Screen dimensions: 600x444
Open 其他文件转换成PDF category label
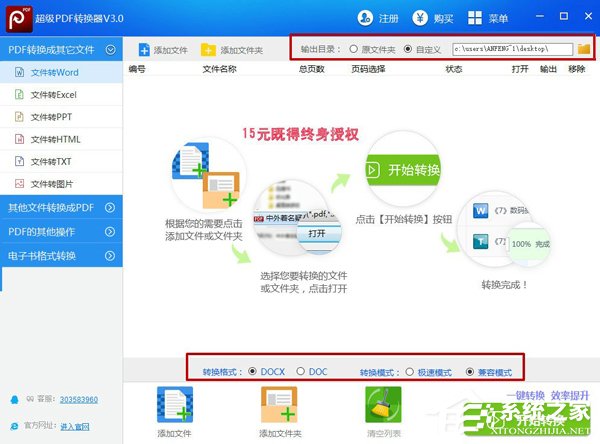[x=51, y=207]
